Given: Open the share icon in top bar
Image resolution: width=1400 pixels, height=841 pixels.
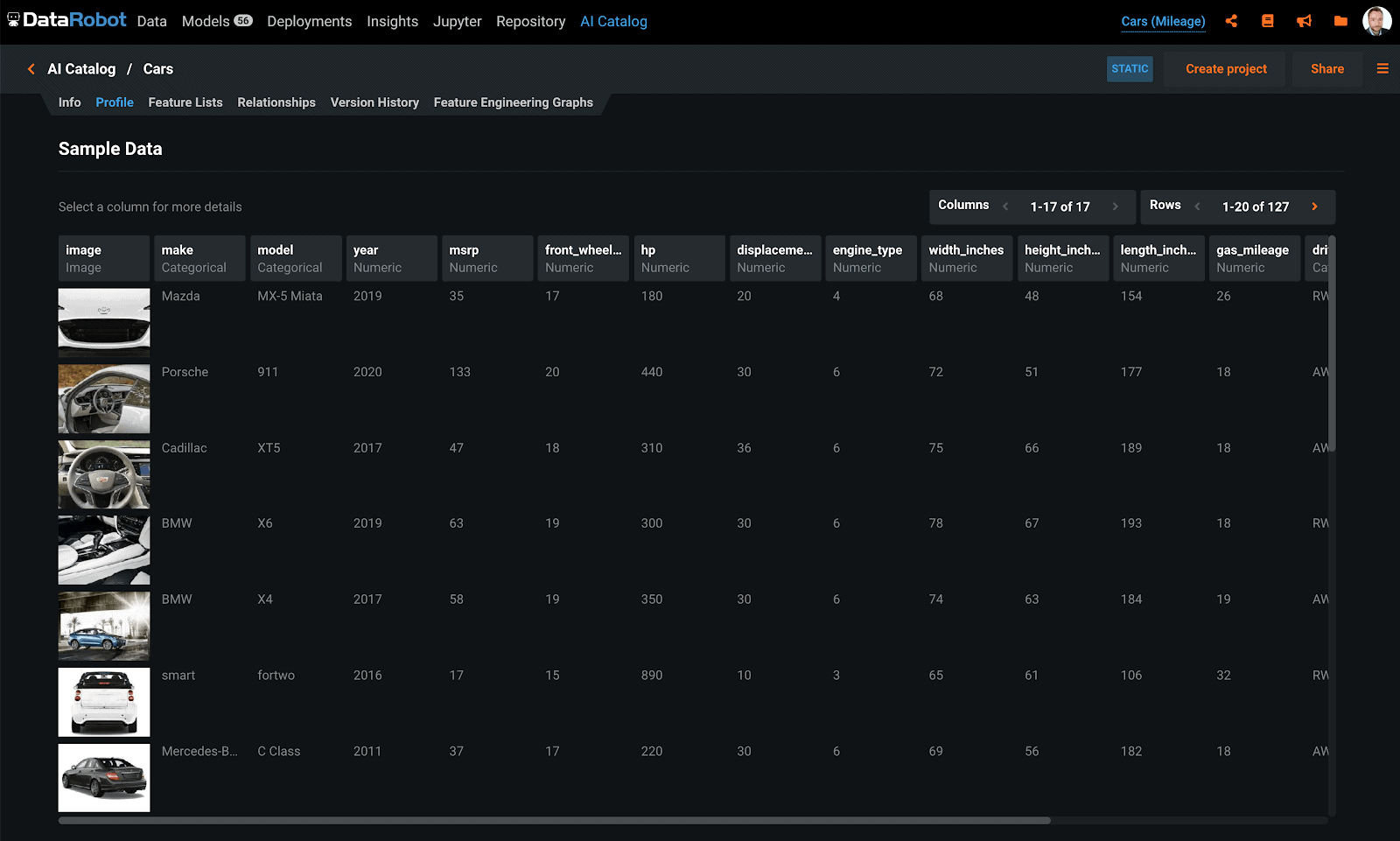Looking at the screenshot, I should pos(1231,21).
